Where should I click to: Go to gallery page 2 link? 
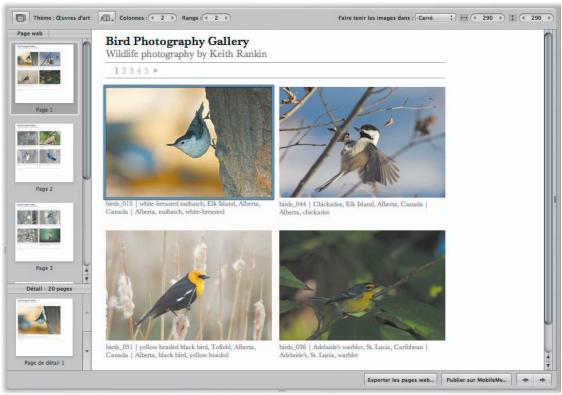(x=124, y=71)
